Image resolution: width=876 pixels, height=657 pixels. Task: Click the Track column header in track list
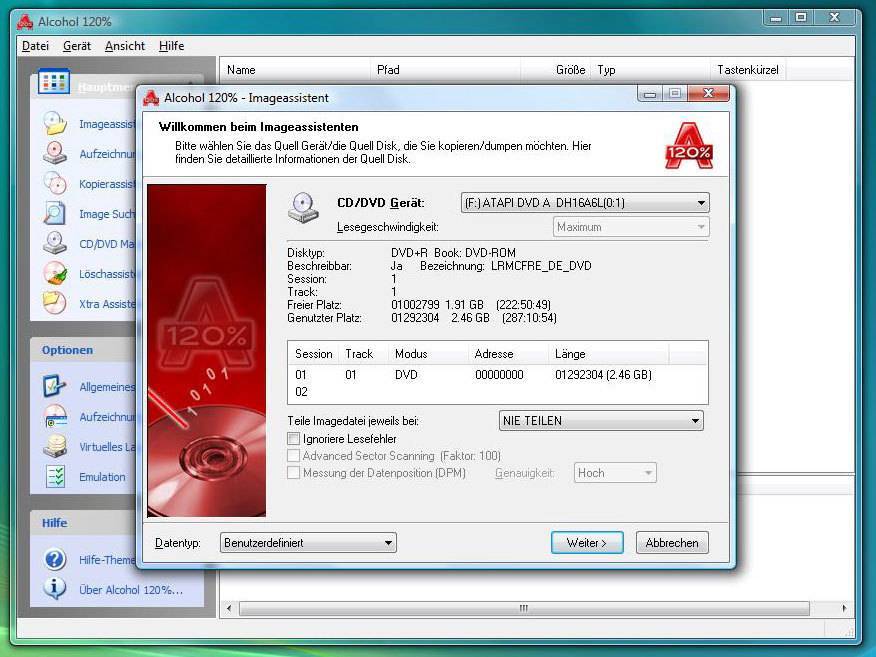[x=363, y=354]
